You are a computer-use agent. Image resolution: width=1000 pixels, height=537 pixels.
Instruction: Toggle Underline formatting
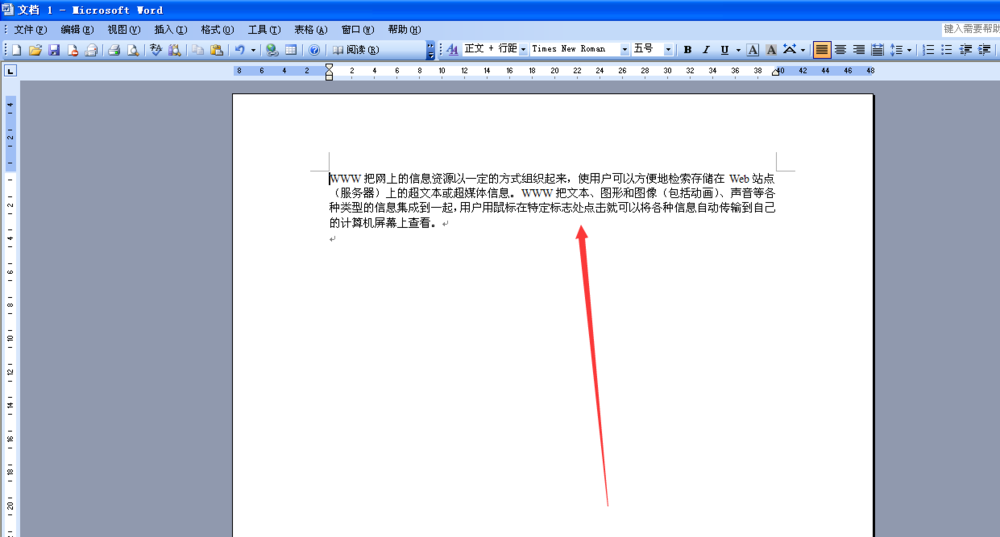click(x=724, y=50)
